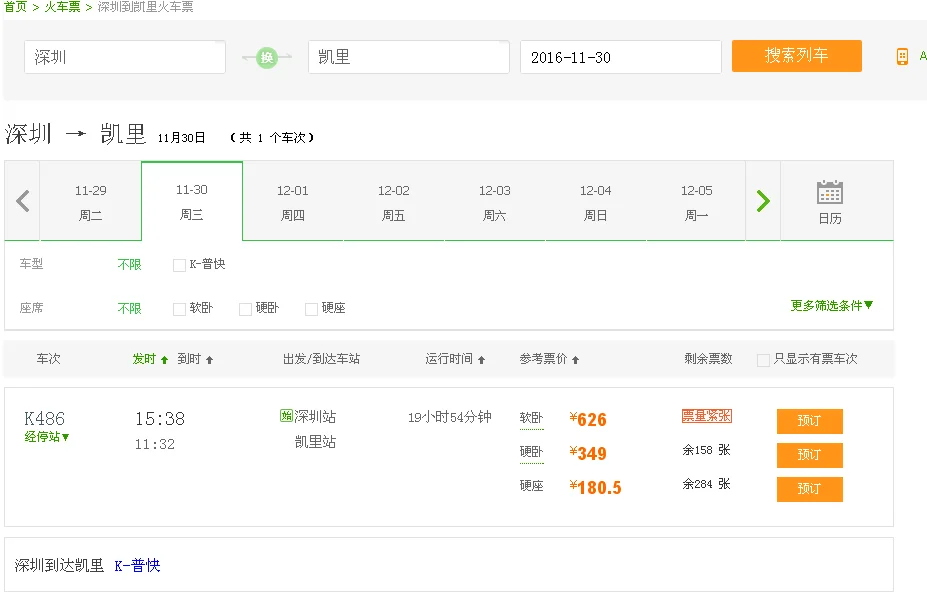Enable the 软卧 seat filter checkbox
Screen dimensions: 927x602
pos(177,309)
